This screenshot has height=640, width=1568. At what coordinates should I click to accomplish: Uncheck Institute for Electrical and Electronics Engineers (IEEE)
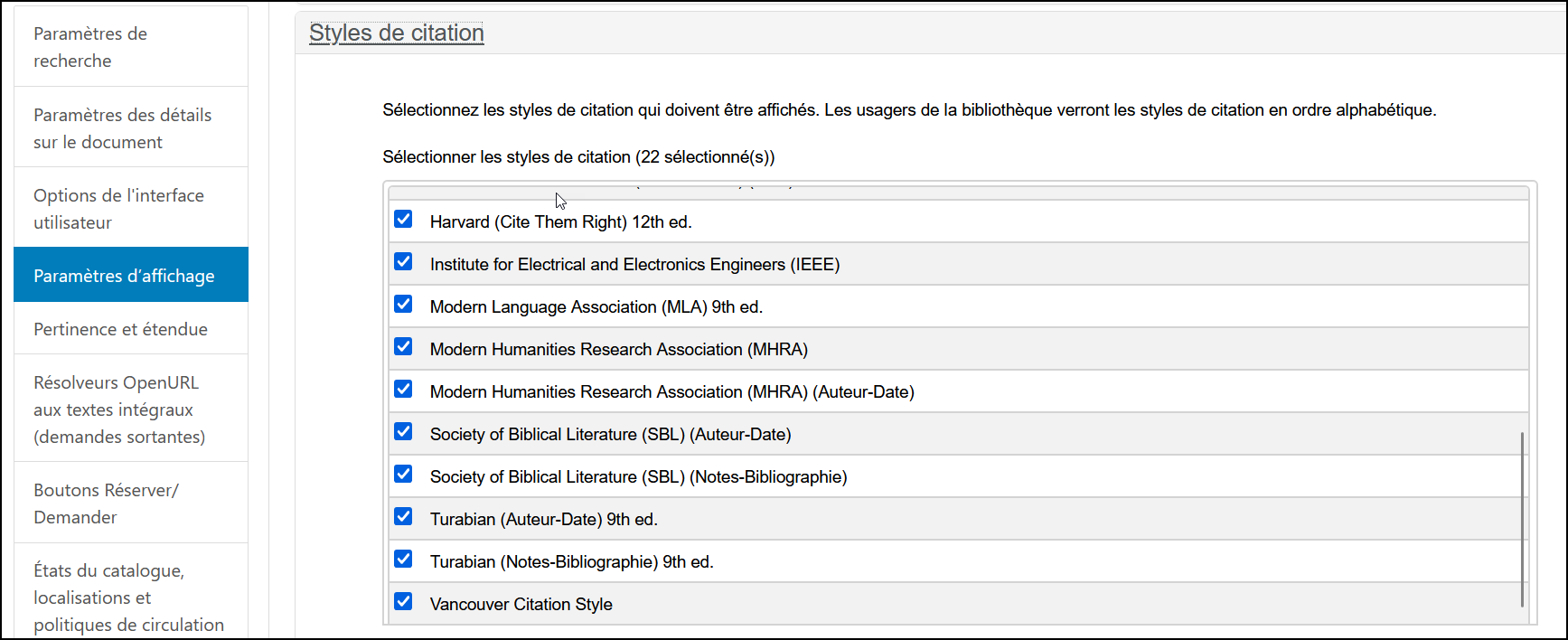coord(403,261)
